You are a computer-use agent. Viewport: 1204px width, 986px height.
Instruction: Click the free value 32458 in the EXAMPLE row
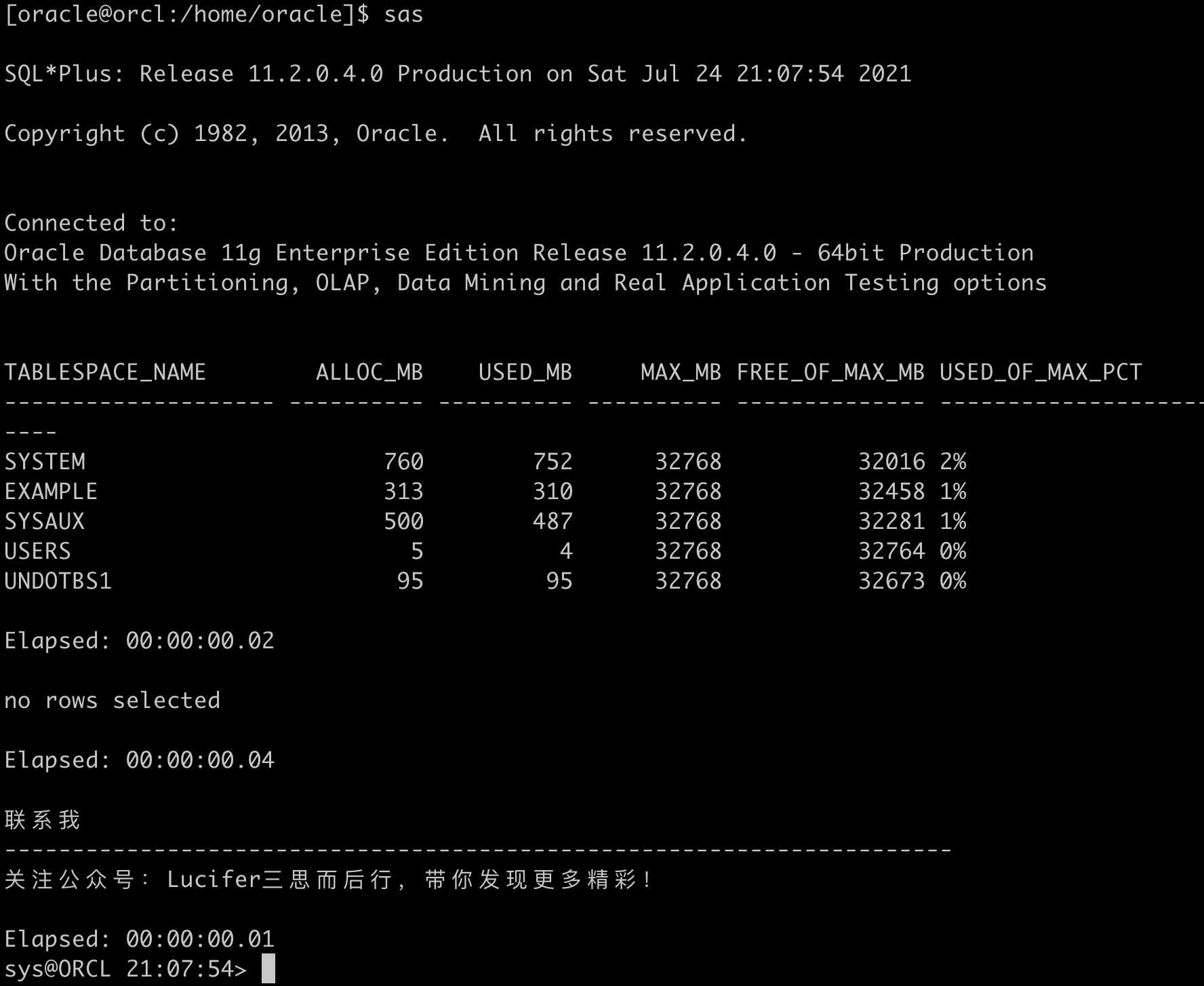coord(891,492)
